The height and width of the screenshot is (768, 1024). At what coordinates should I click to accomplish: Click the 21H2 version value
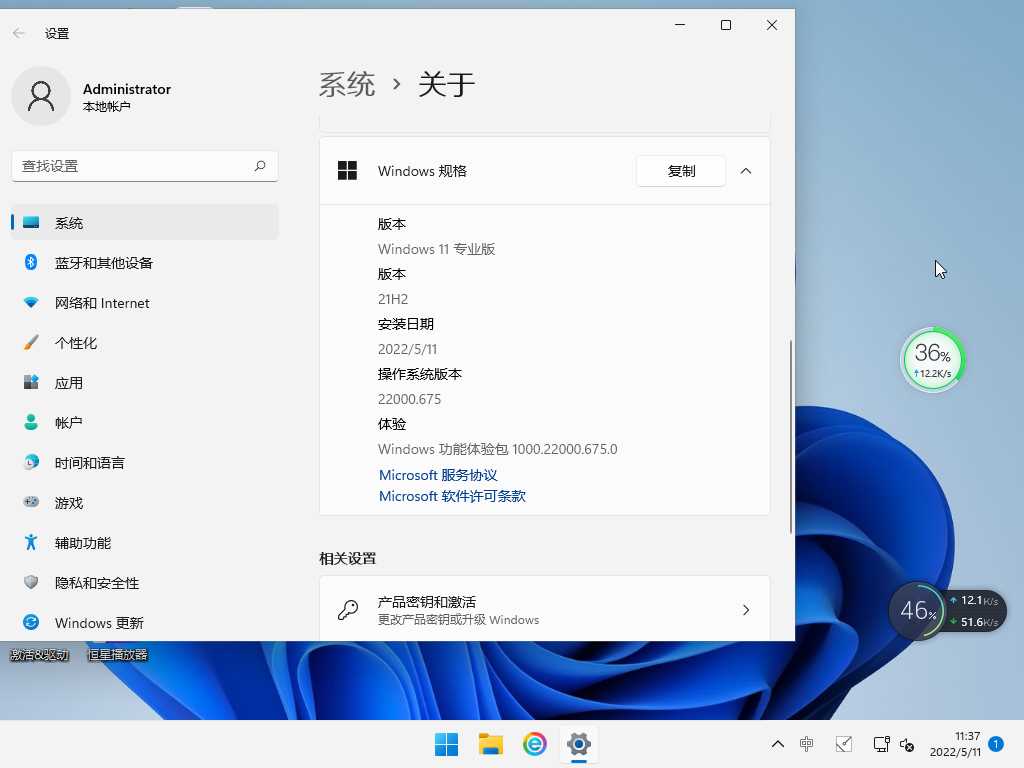[392, 299]
